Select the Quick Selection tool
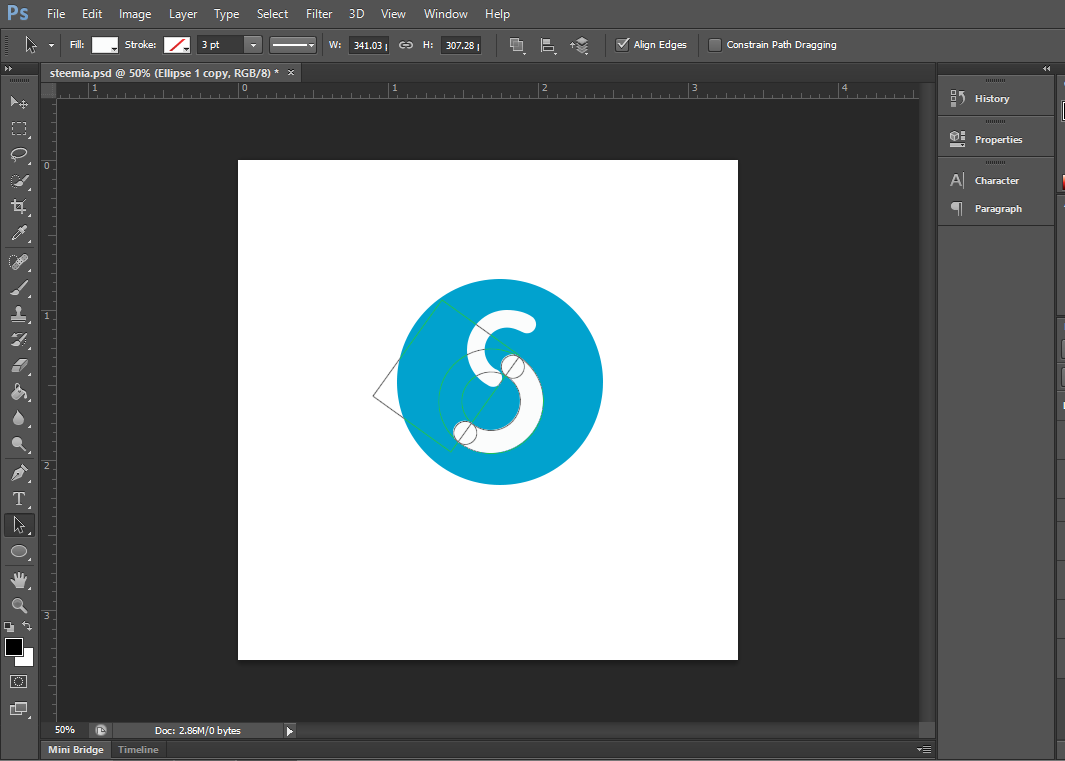Screen dimensions: 1065x761 click(x=19, y=181)
